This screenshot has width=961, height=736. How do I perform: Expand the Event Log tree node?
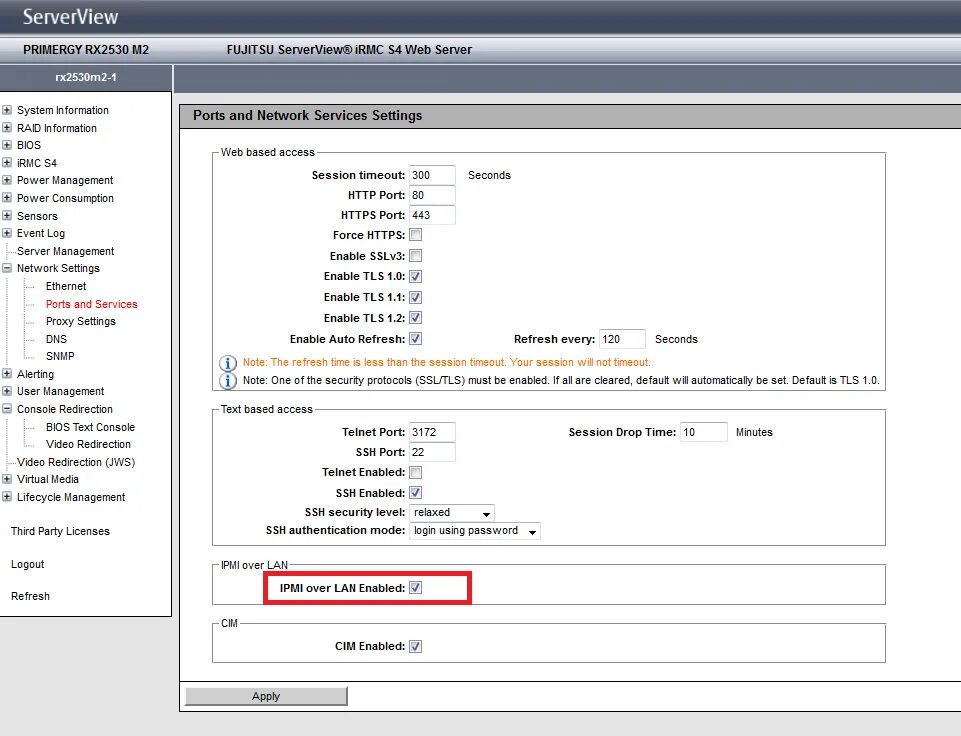[7, 233]
